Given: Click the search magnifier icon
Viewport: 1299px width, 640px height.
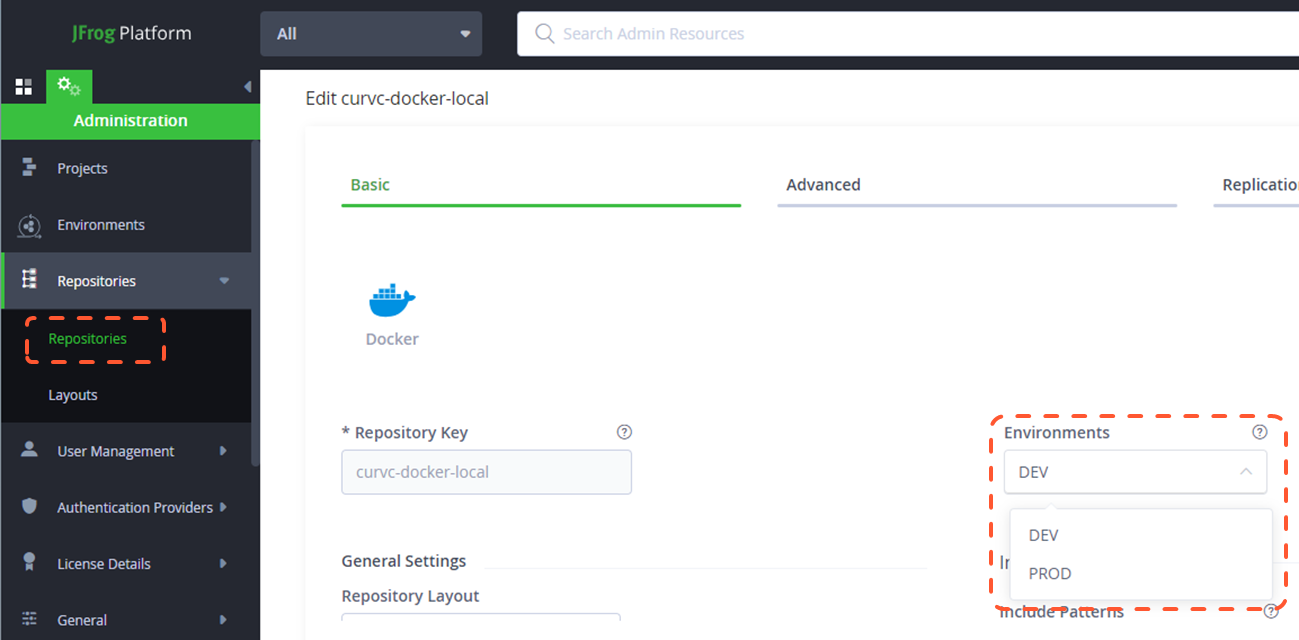Looking at the screenshot, I should tap(545, 34).
